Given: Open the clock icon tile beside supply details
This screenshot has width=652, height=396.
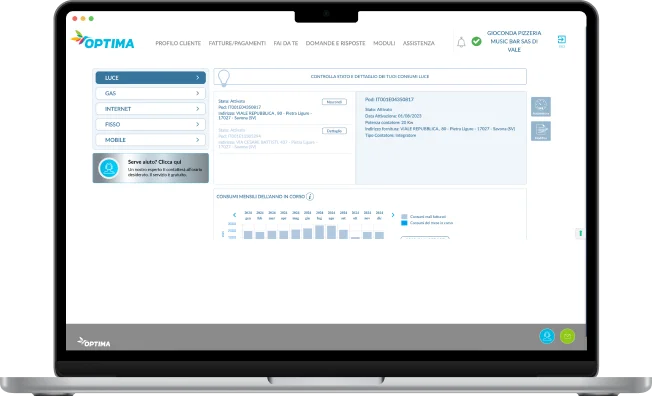Looking at the screenshot, I should (541, 106).
